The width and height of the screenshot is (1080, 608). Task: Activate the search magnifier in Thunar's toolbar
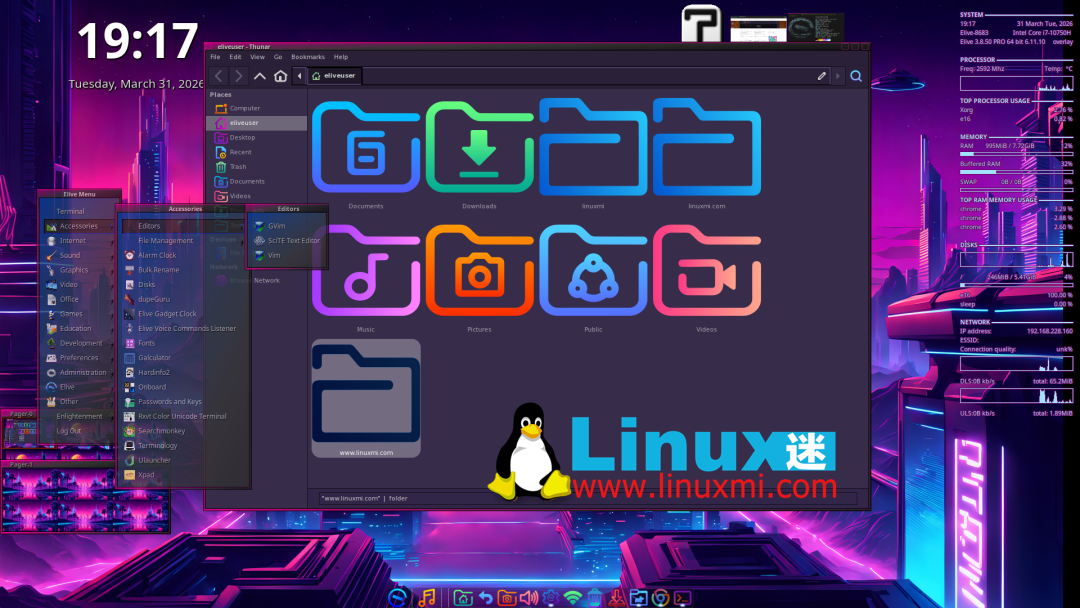tap(856, 75)
